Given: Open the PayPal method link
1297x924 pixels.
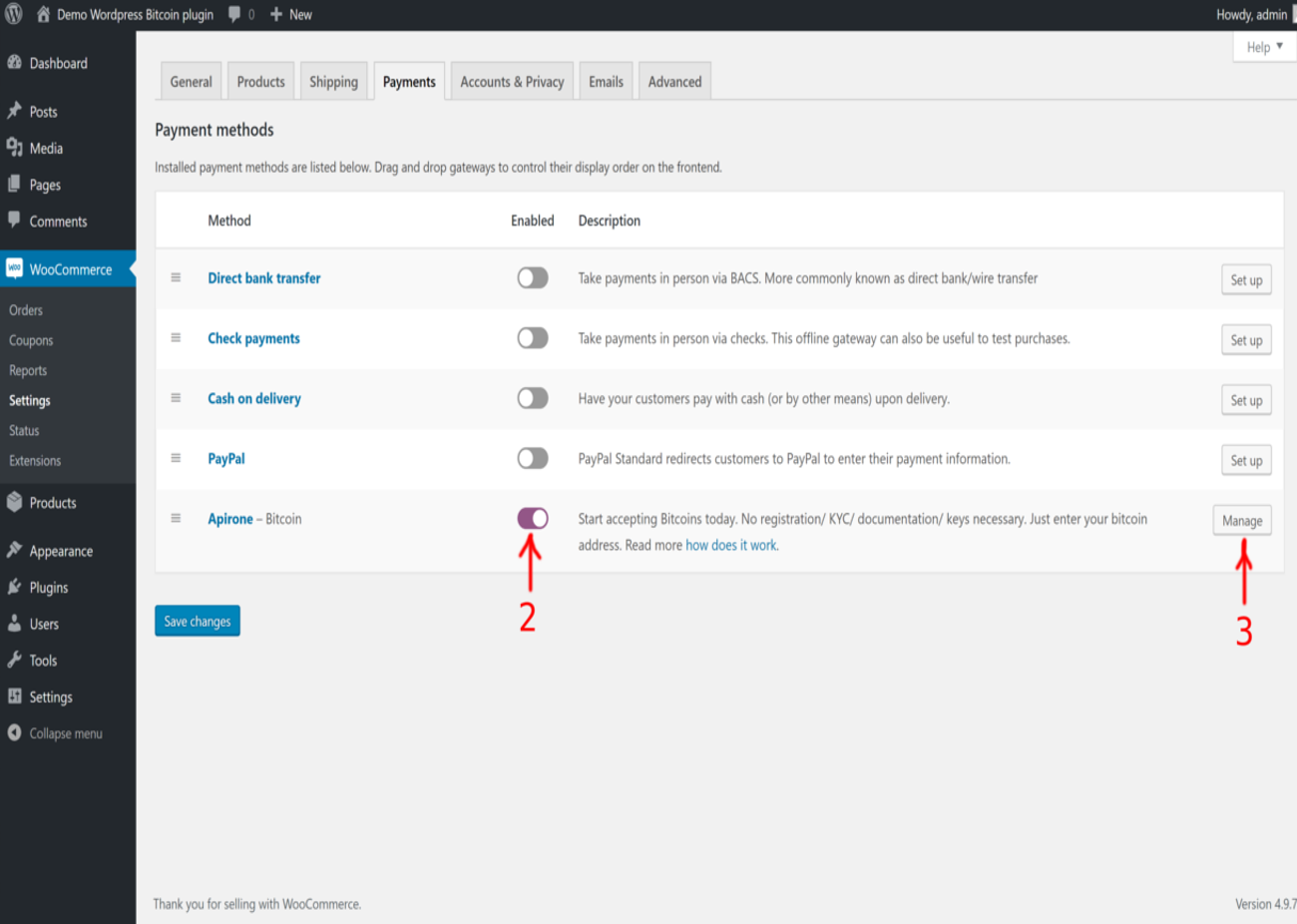Looking at the screenshot, I should tap(226, 458).
